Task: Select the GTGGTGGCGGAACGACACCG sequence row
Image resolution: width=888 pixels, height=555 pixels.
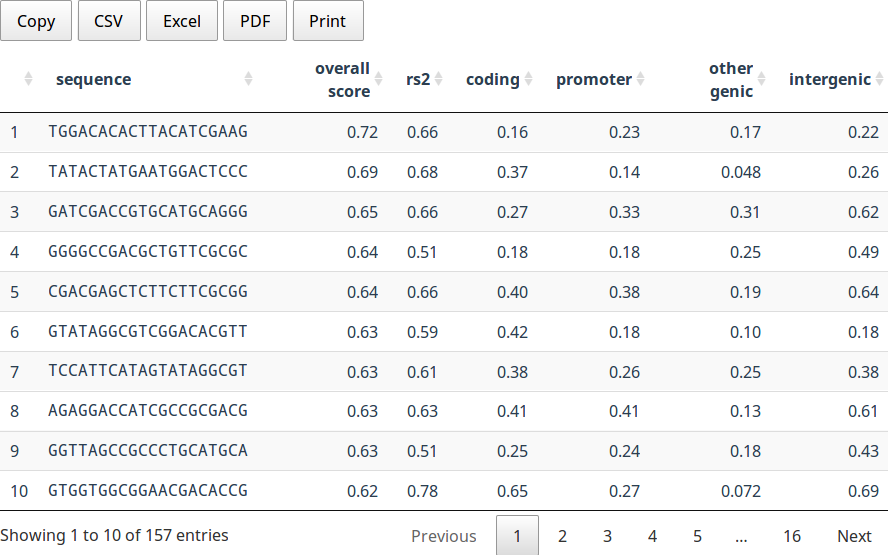Action: [148, 491]
